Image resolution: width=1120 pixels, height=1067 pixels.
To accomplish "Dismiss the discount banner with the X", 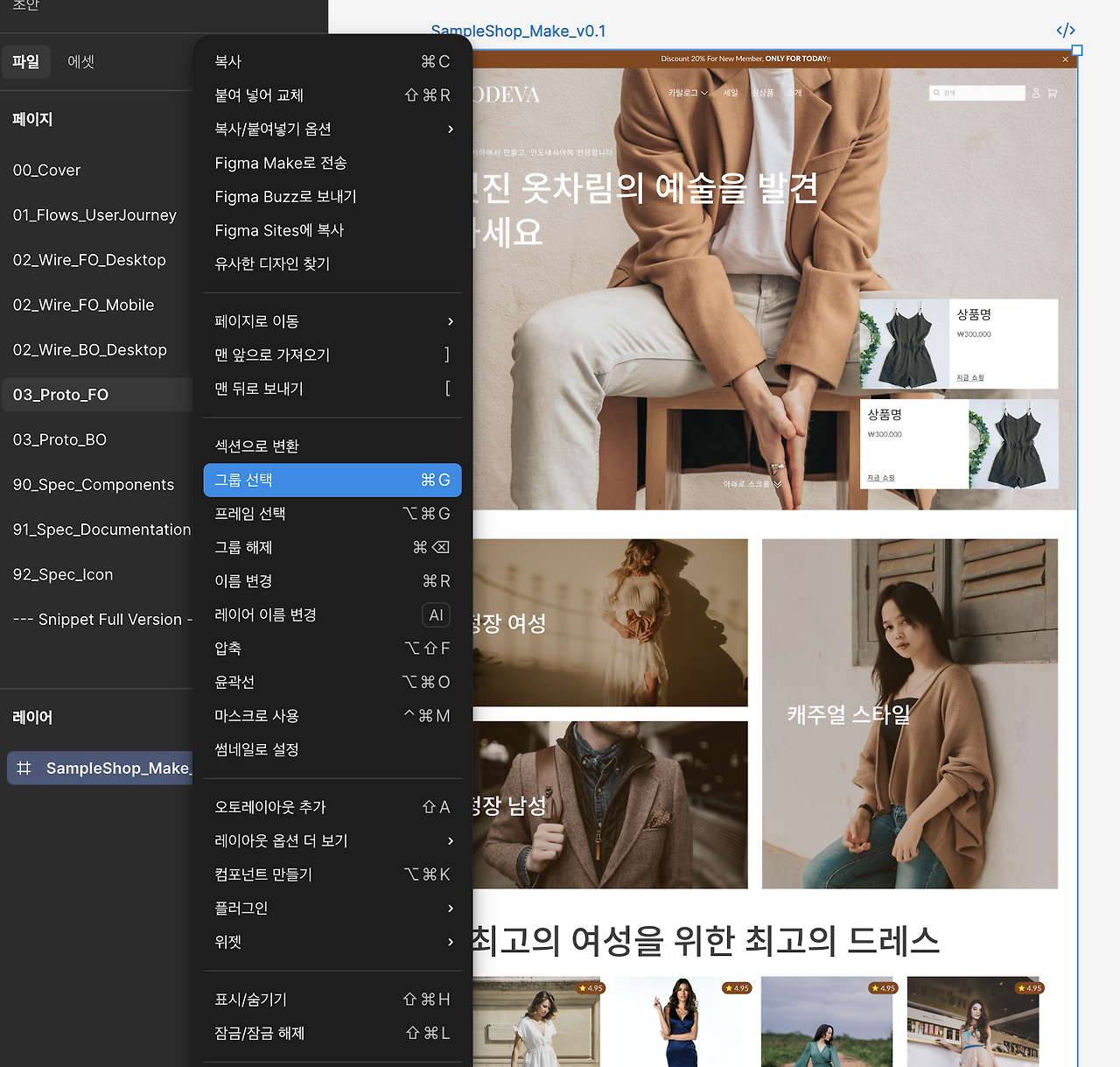I will pyautogui.click(x=1065, y=59).
